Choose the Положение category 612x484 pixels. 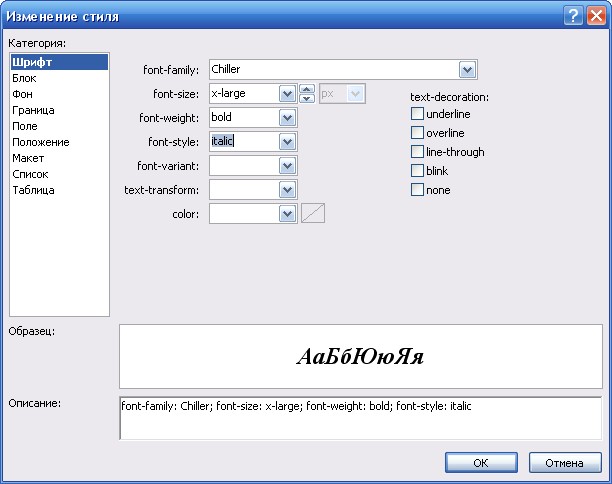coord(59,142)
